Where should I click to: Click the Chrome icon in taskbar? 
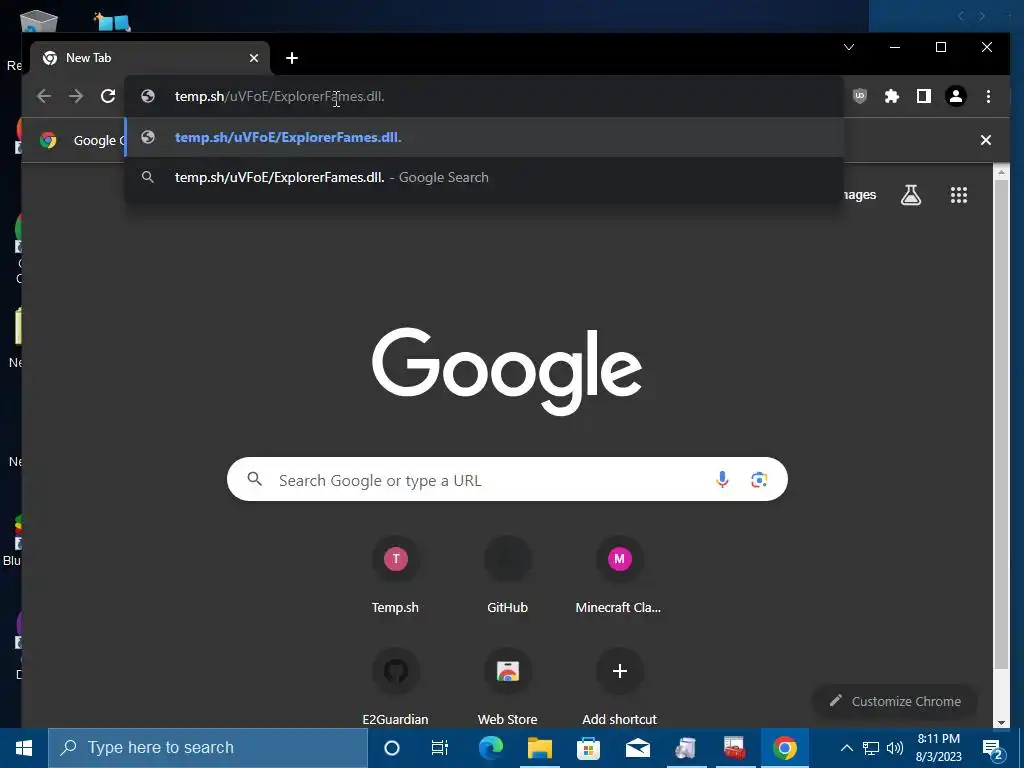784,748
